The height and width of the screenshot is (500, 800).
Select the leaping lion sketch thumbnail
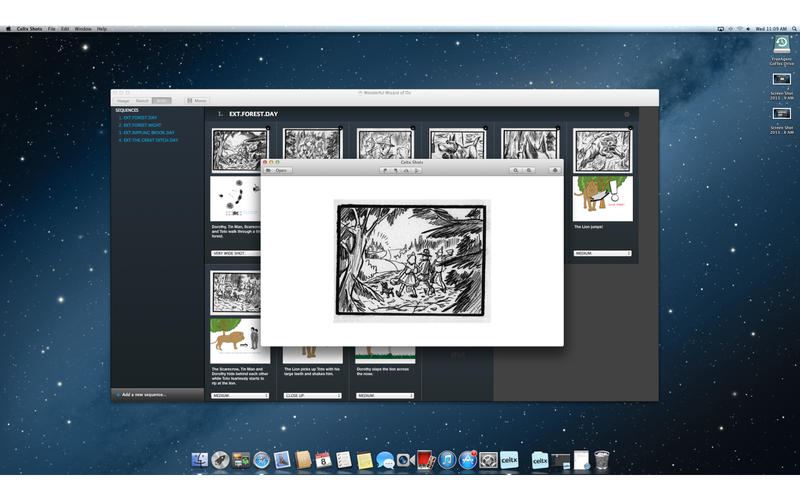click(603, 151)
